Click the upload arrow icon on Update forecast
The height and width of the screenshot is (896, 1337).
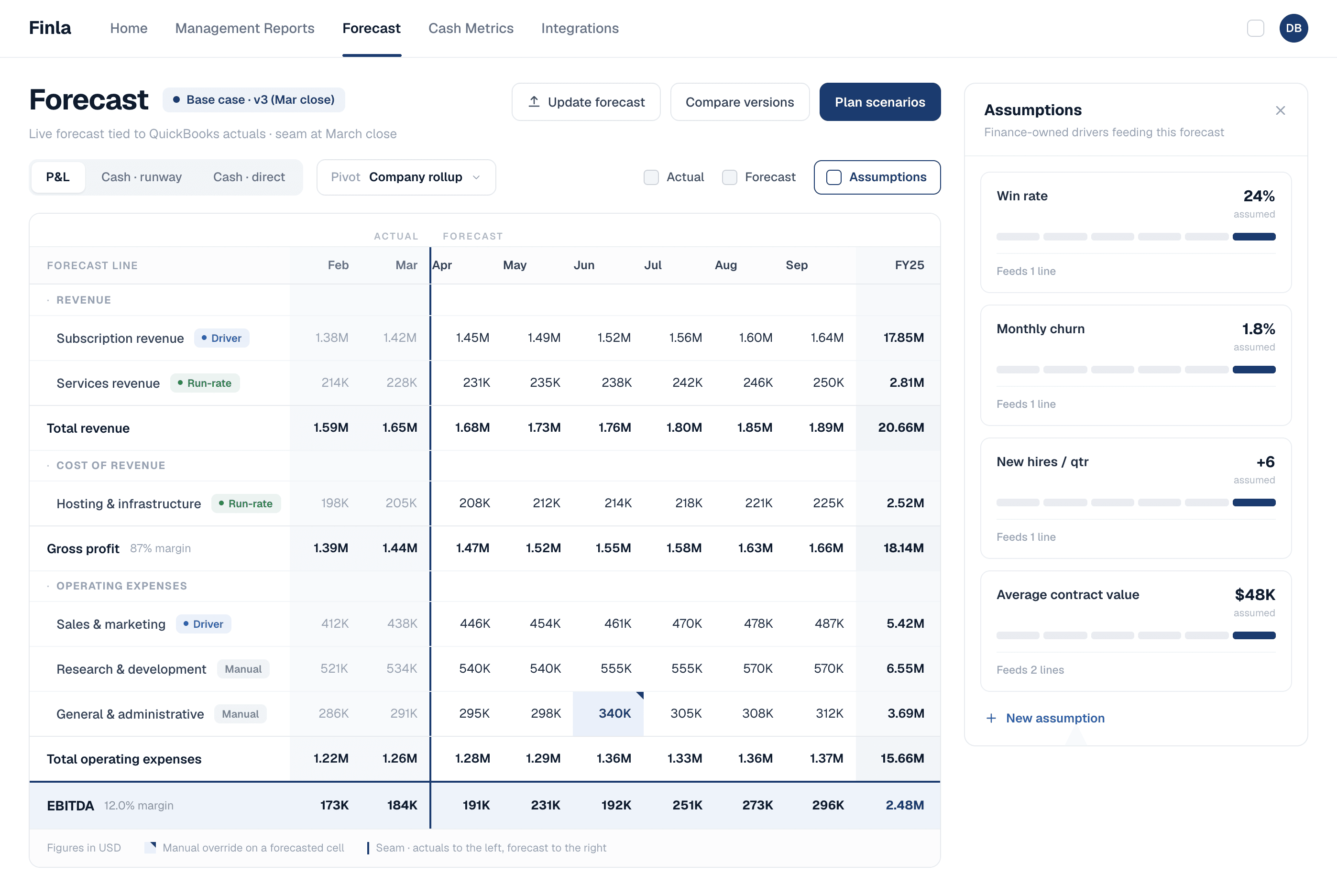[x=534, y=102]
